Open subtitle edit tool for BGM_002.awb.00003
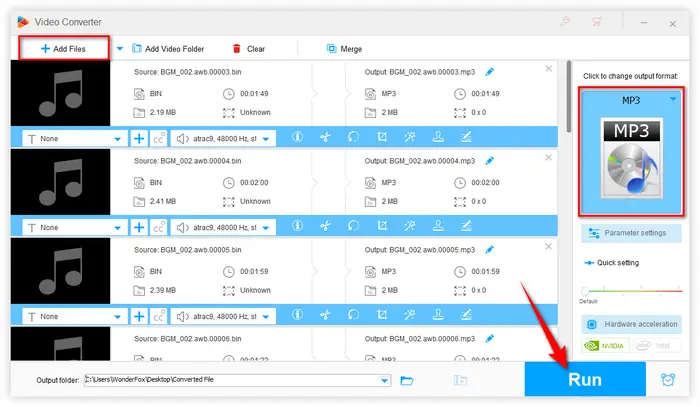The image size is (700, 407). pyautogui.click(x=466, y=137)
